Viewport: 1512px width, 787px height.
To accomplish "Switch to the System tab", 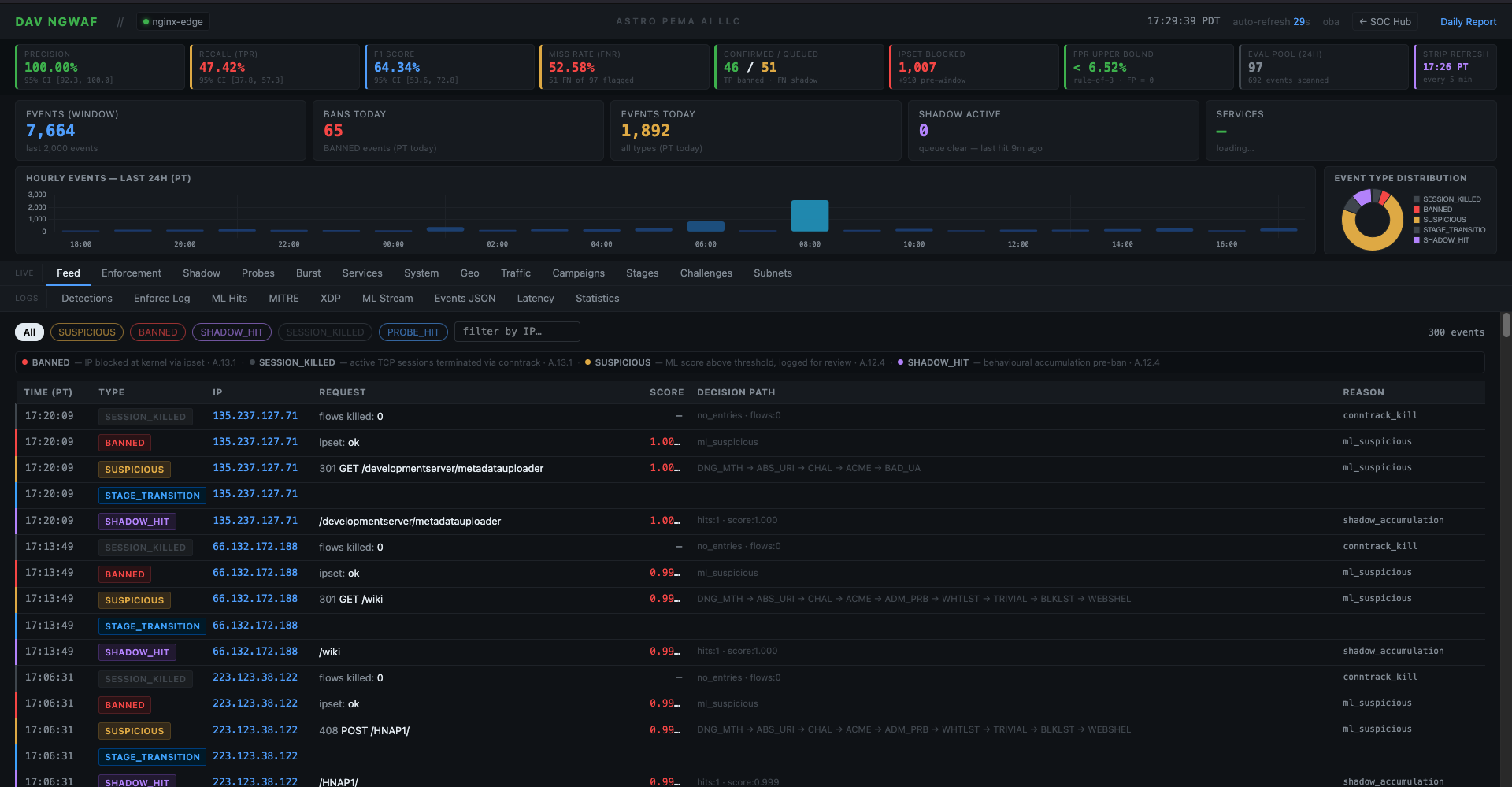I will [x=421, y=273].
